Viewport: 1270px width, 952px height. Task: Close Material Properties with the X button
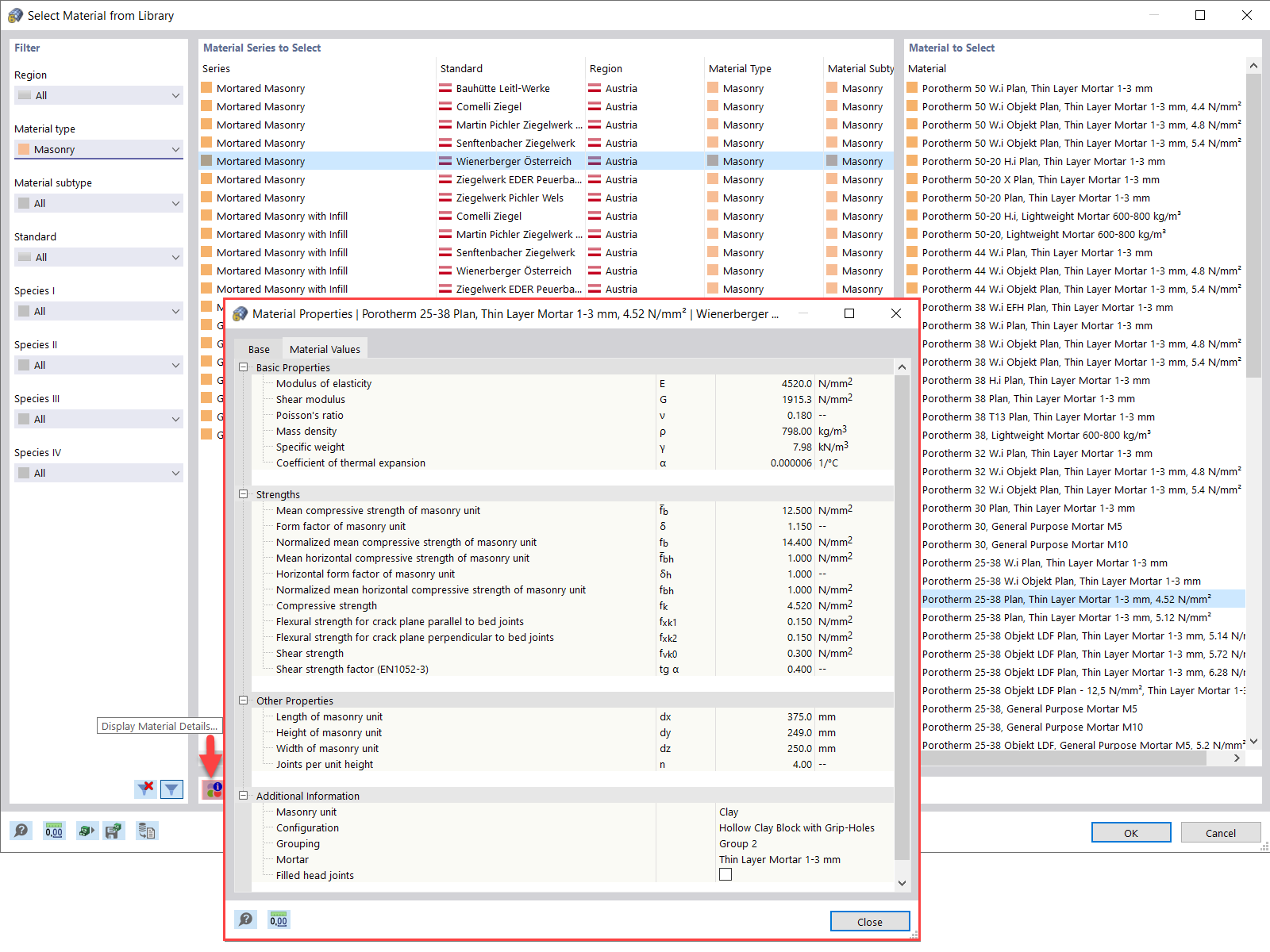pos(896,313)
